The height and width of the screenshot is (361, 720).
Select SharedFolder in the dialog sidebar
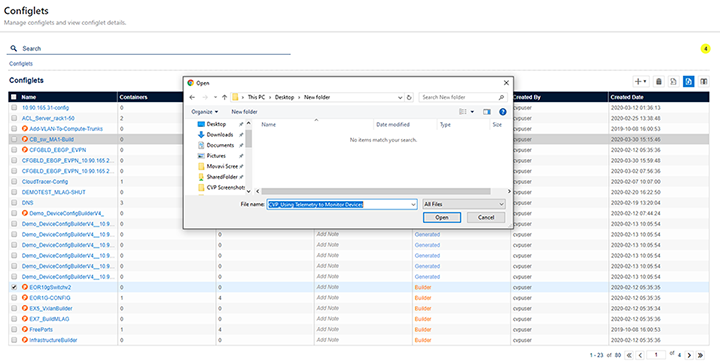pos(222,177)
